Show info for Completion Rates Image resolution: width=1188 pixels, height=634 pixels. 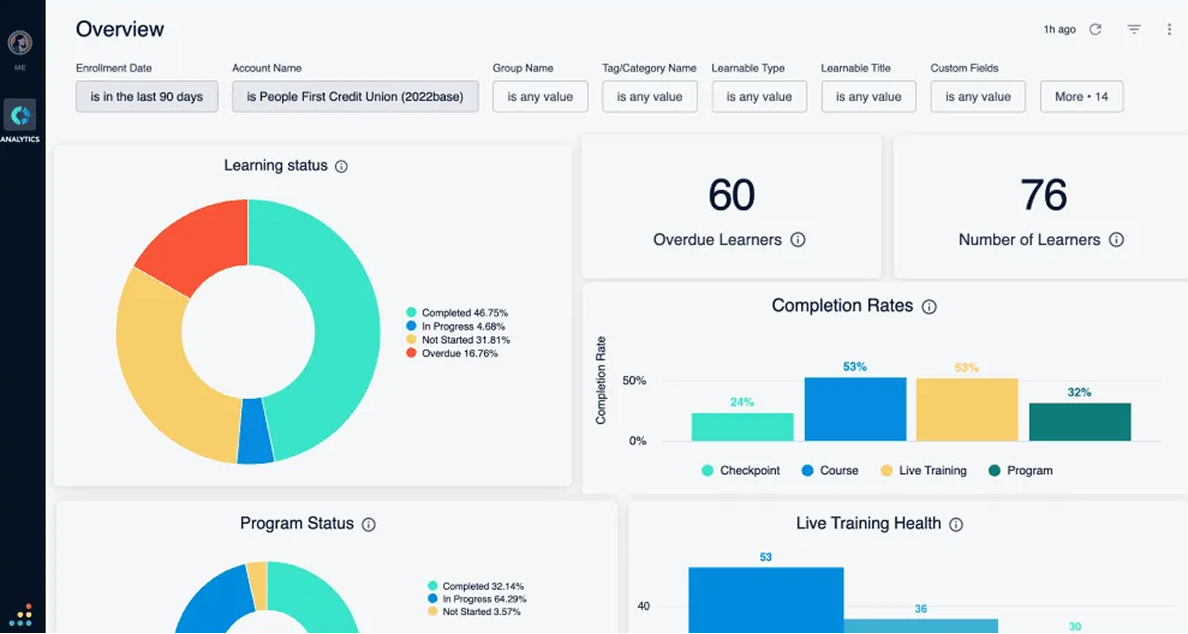click(929, 307)
